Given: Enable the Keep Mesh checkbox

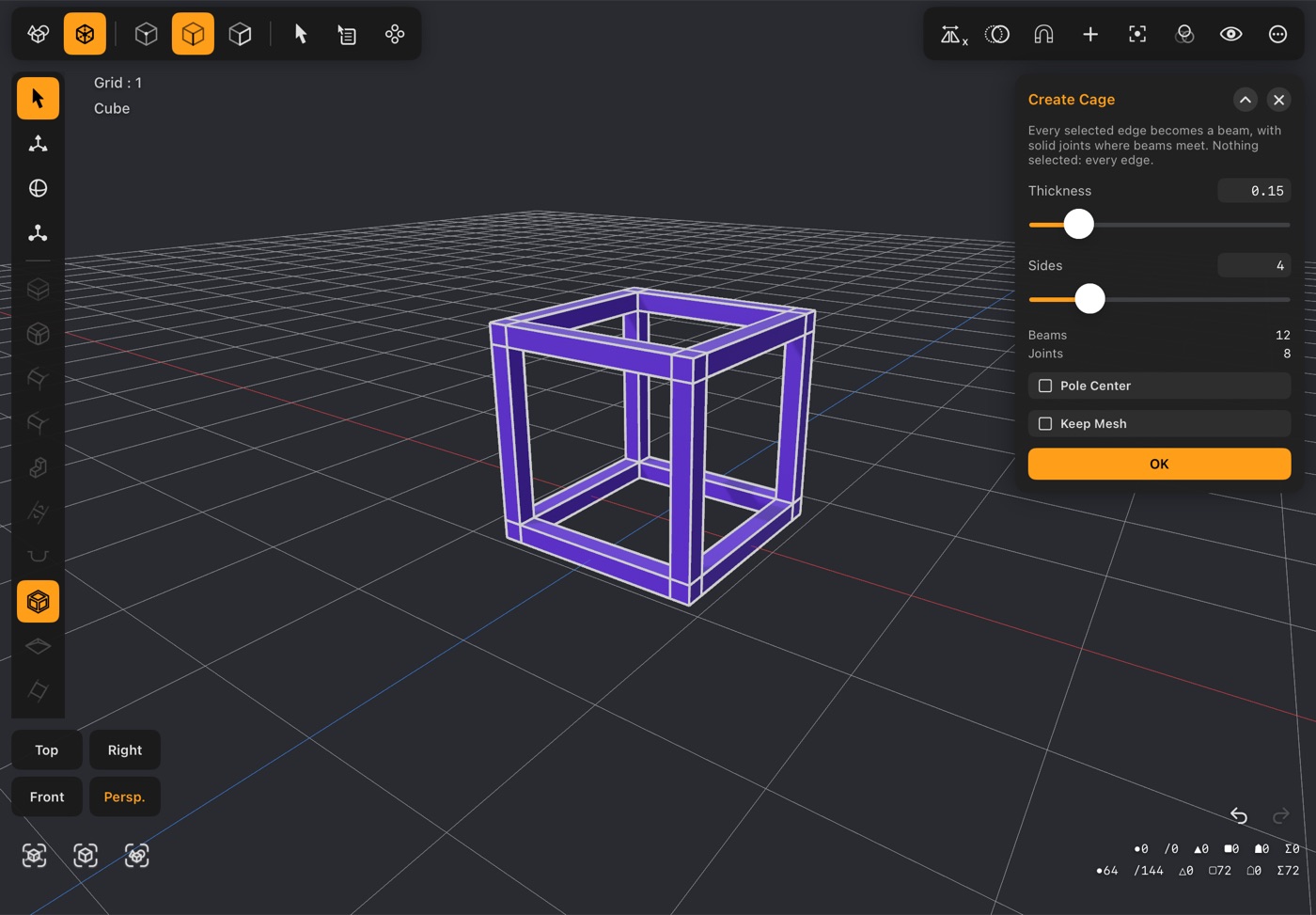Looking at the screenshot, I should [x=1044, y=424].
